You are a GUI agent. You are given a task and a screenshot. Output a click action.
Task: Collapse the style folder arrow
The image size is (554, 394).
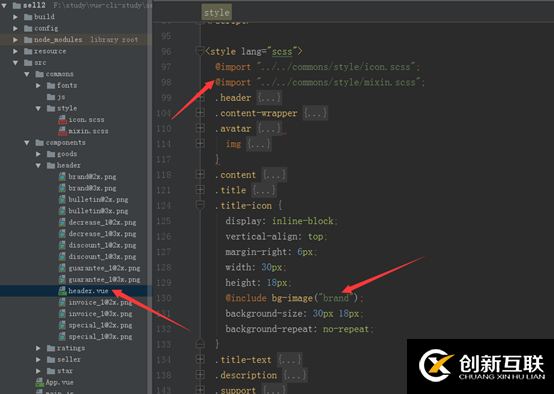(x=38, y=108)
